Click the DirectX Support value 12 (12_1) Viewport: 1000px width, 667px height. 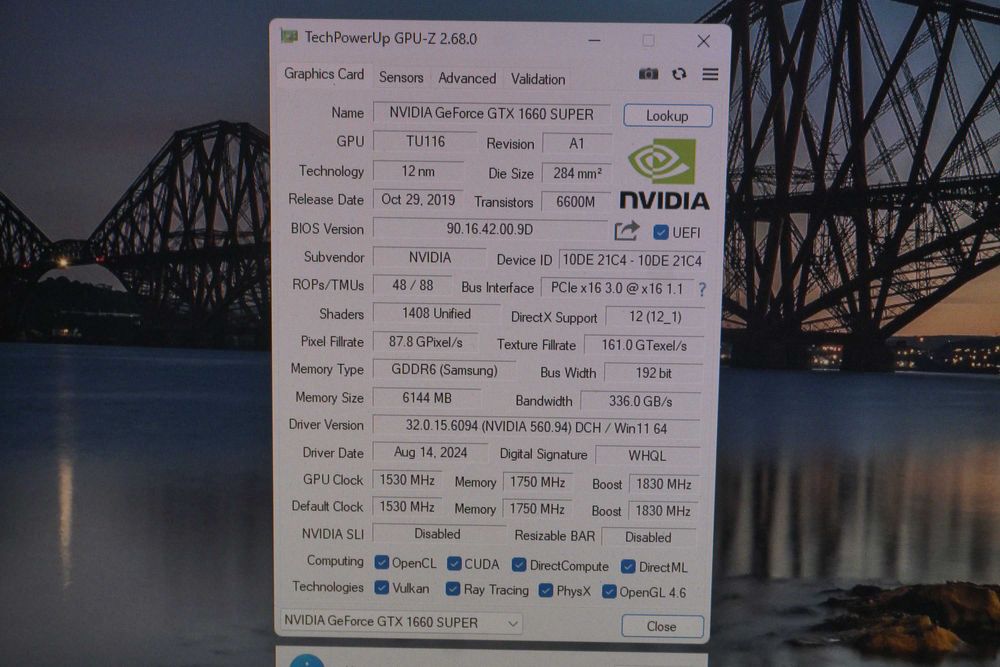(x=655, y=317)
